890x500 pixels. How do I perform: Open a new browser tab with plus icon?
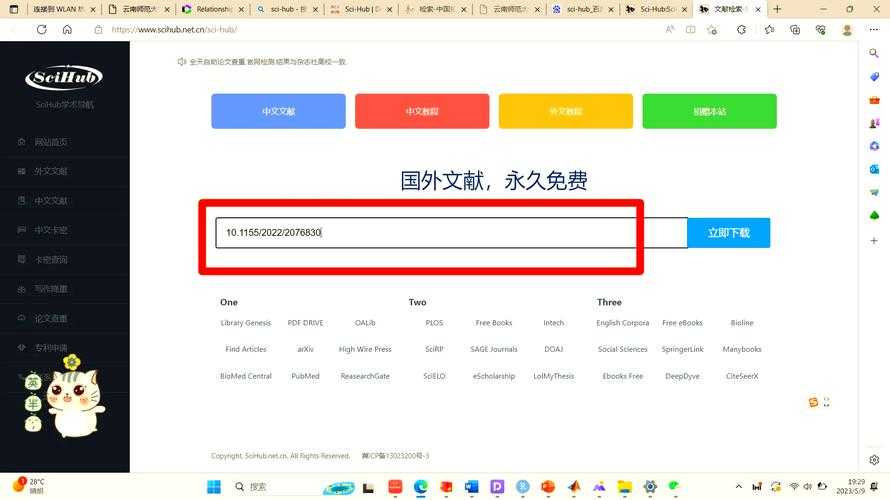(x=777, y=9)
